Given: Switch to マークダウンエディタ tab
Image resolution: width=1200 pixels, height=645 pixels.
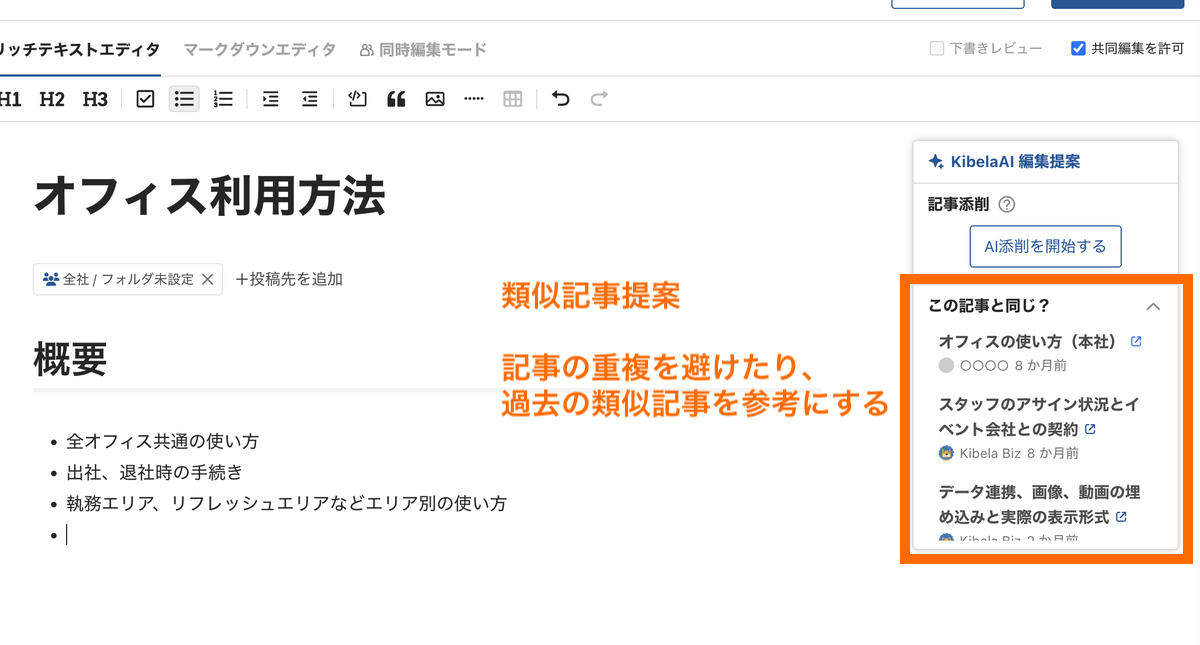Looking at the screenshot, I should coord(259,49).
